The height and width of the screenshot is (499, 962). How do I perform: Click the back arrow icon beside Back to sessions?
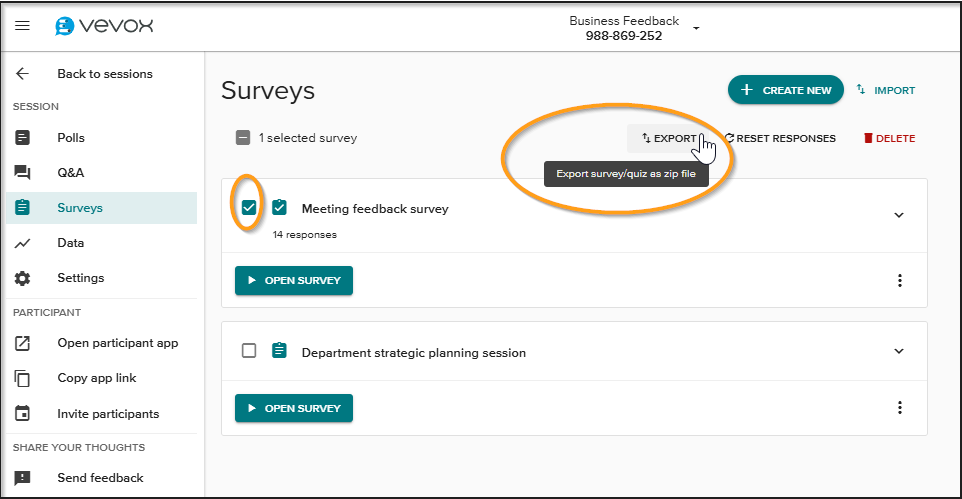coord(23,74)
